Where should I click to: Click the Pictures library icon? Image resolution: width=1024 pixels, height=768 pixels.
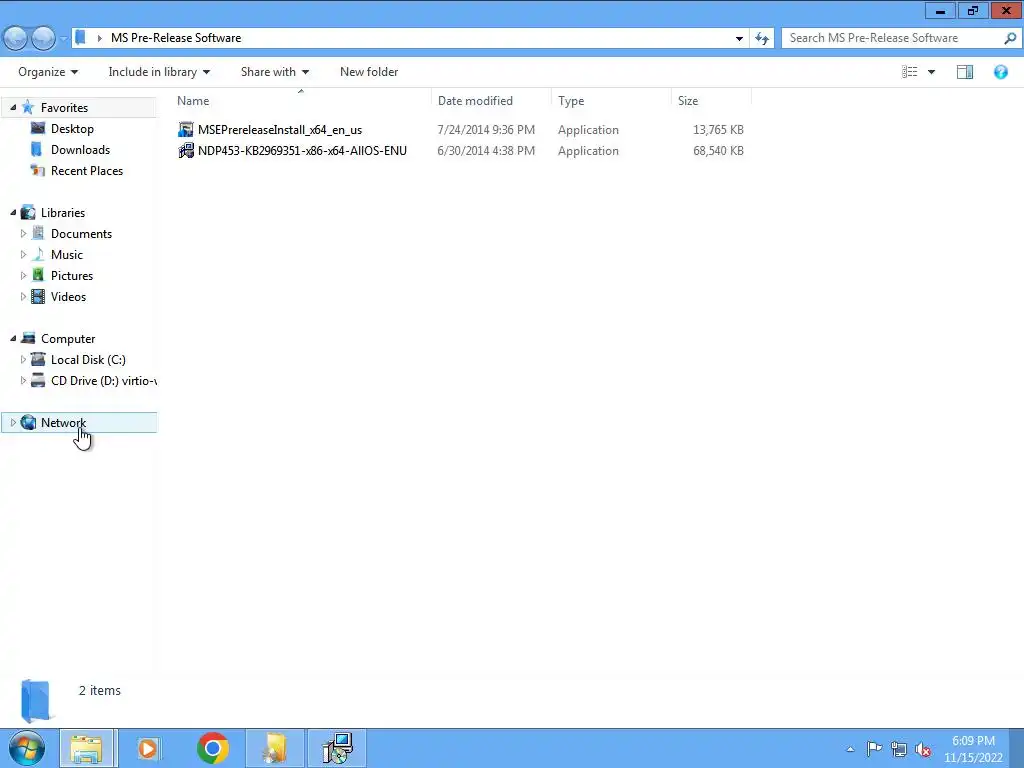(38, 275)
